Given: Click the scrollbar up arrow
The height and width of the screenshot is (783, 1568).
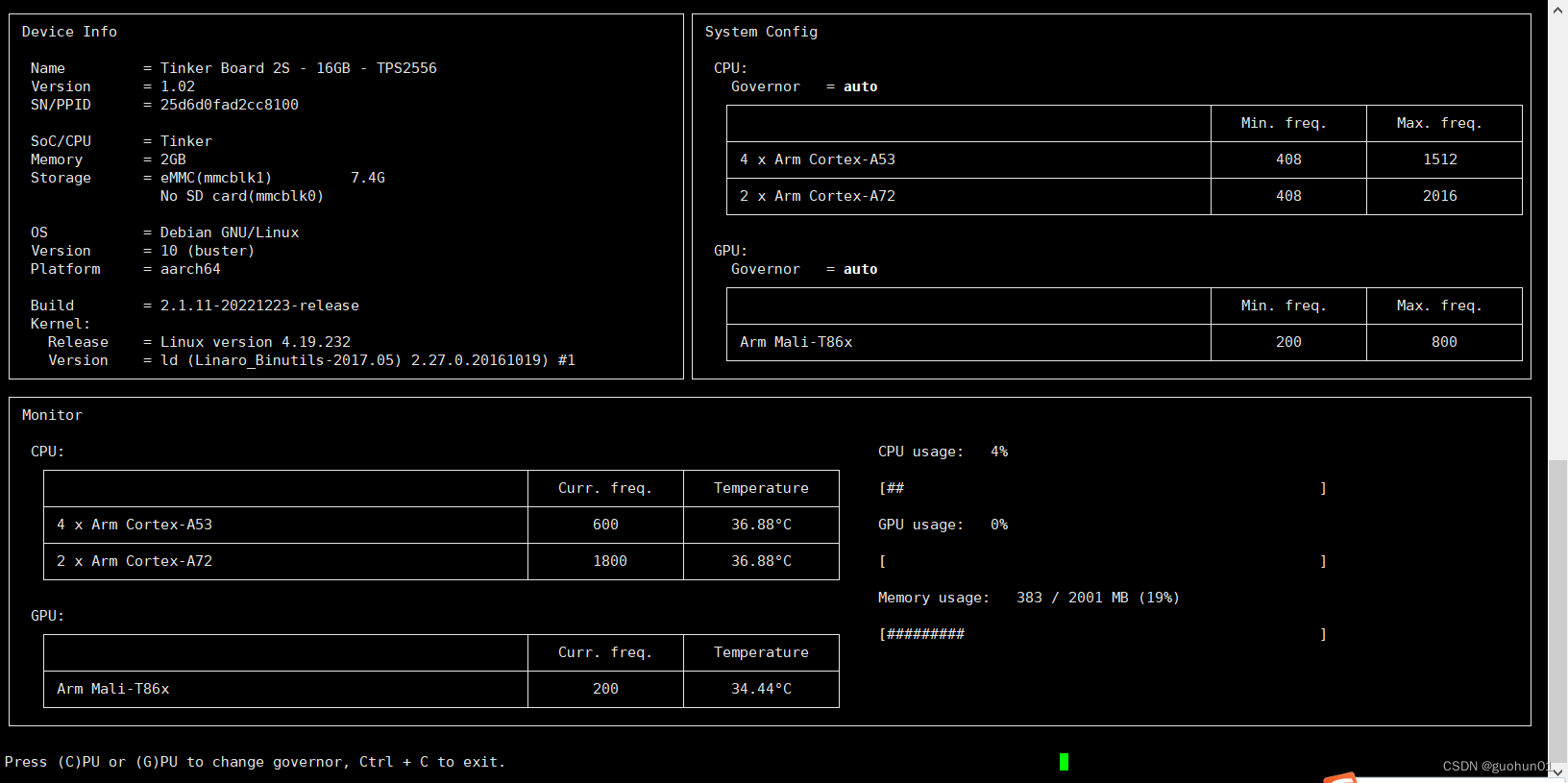Looking at the screenshot, I should tap(1557, 10).
